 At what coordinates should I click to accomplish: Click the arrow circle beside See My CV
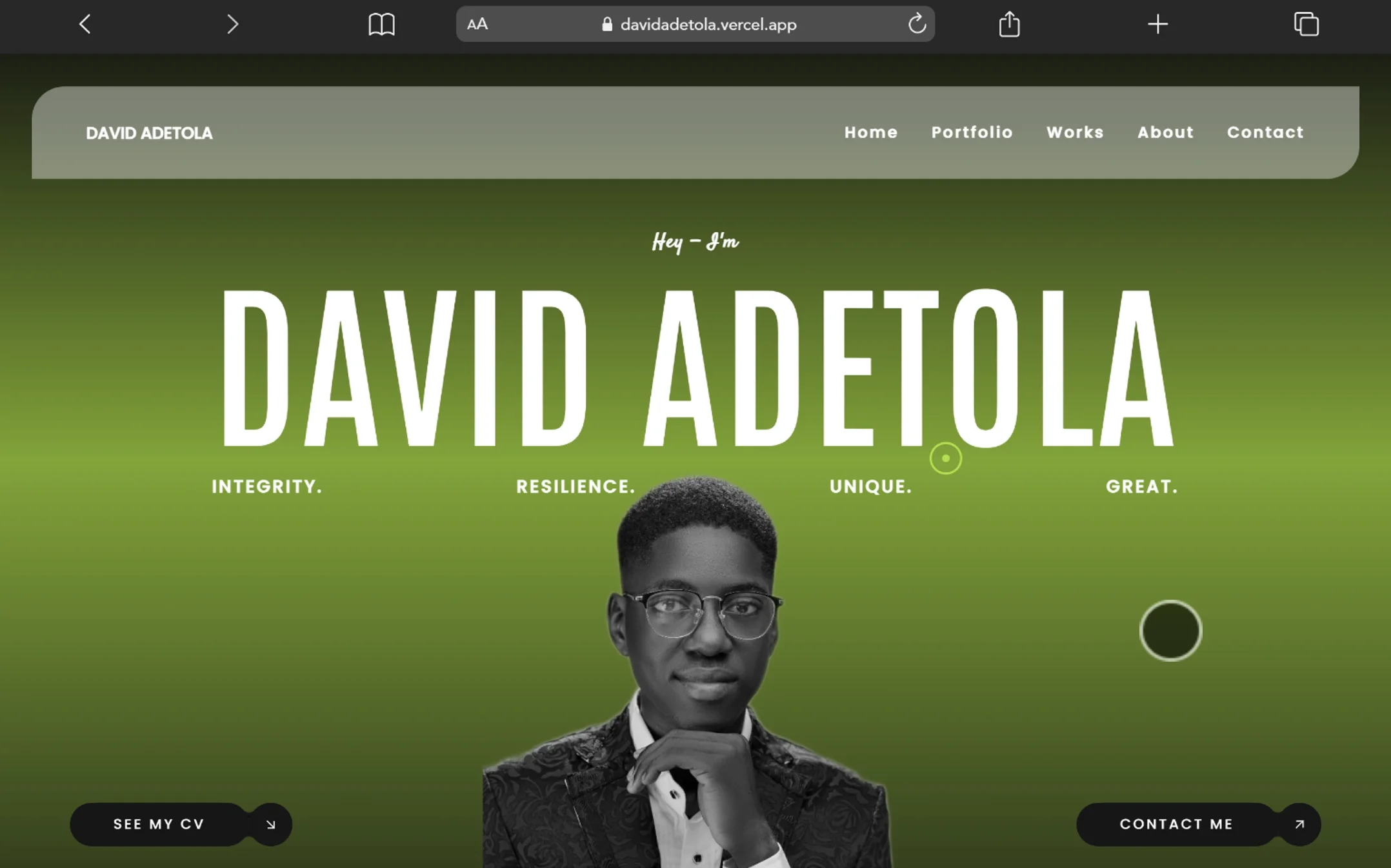(271, 824)
